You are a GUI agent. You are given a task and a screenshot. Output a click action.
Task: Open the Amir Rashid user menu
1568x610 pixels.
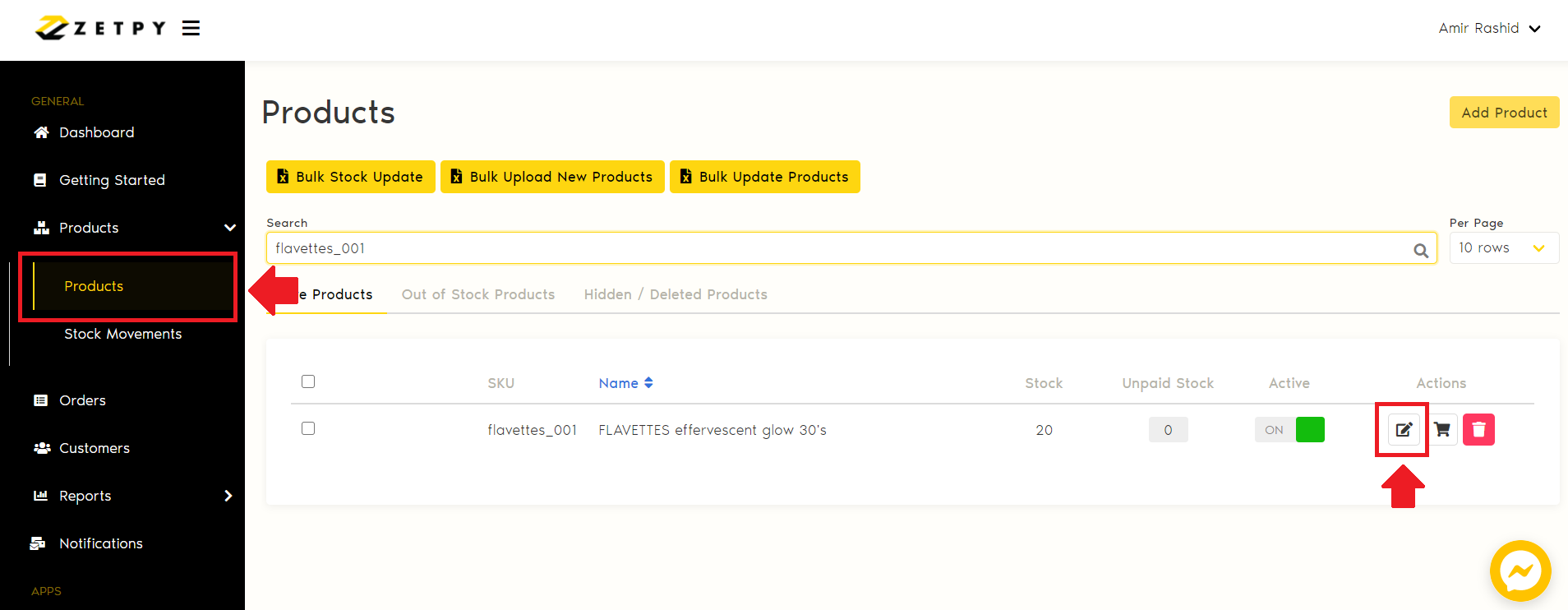coord(1488,28)
